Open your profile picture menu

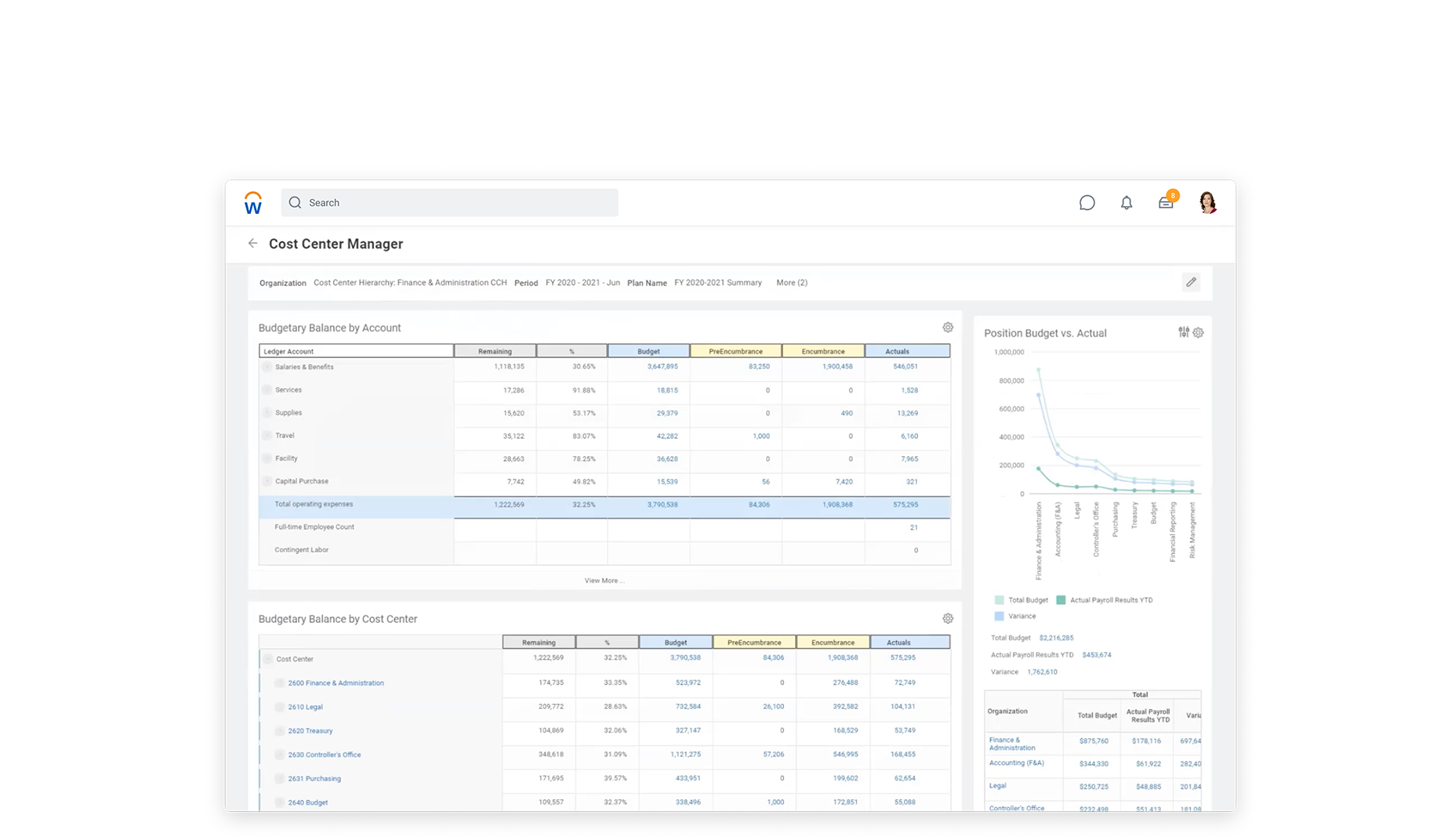(x=1208, y=202)
